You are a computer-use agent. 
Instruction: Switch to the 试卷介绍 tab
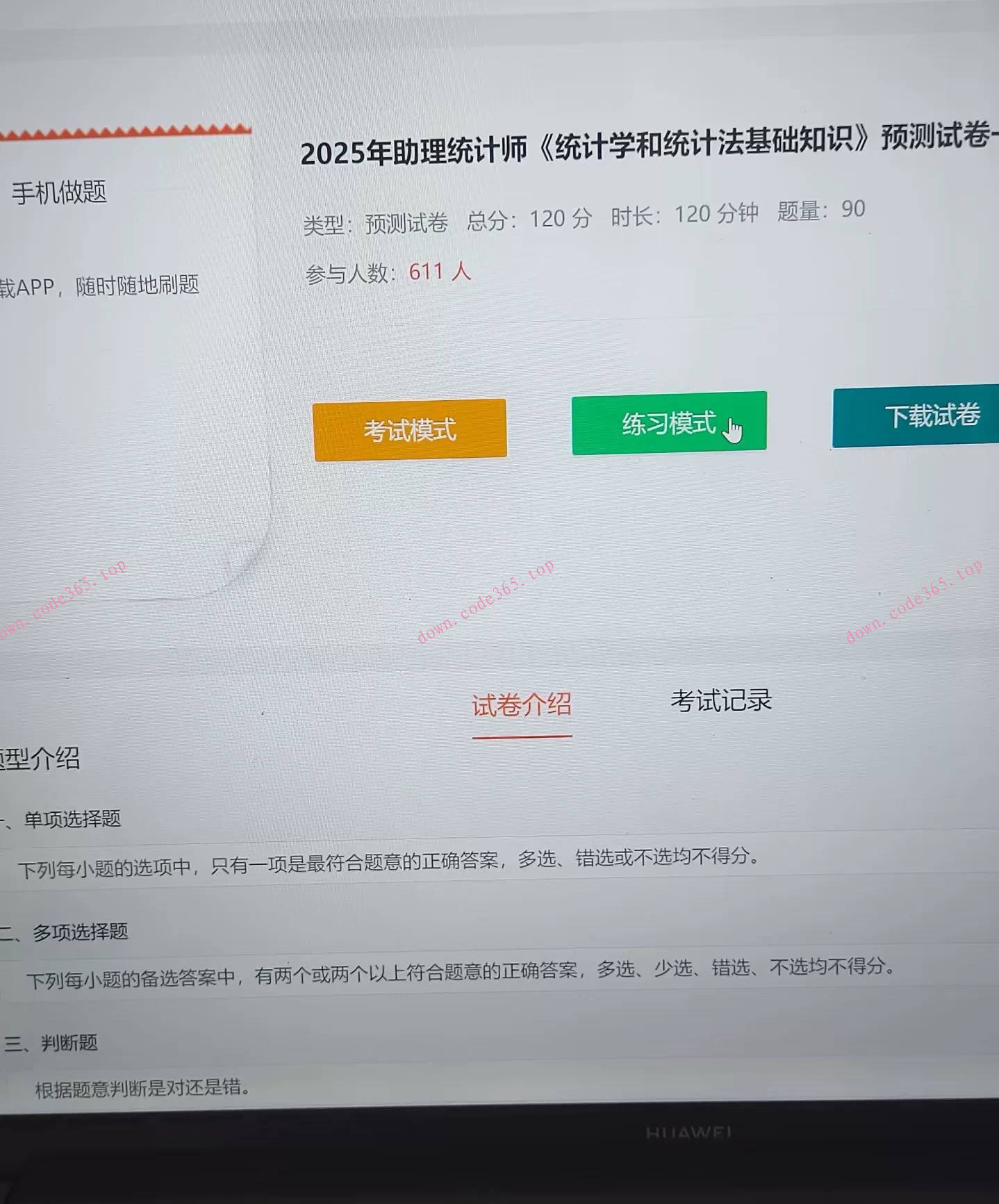click(522, 705)
